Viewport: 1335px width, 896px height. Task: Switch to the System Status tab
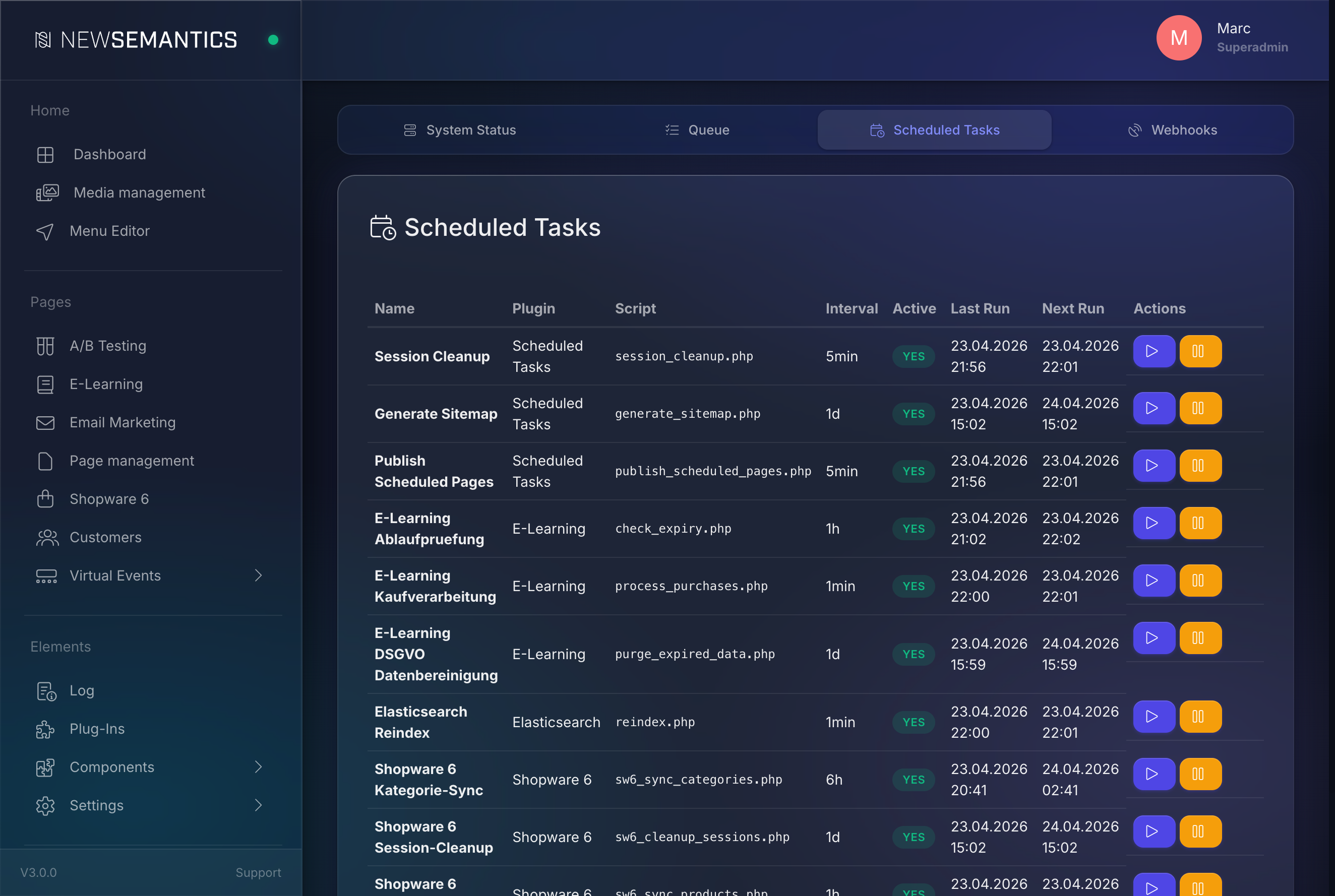point(460,130)
